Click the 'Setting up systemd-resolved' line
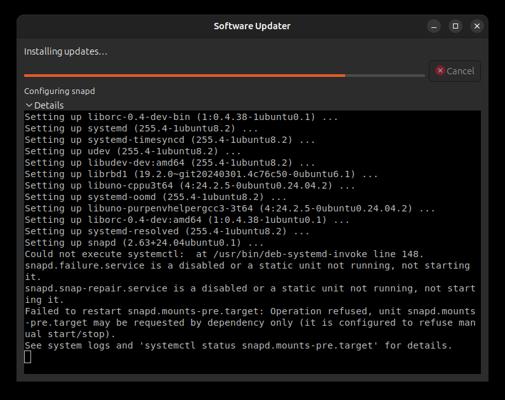505x400 pixels. click(167, 231)
